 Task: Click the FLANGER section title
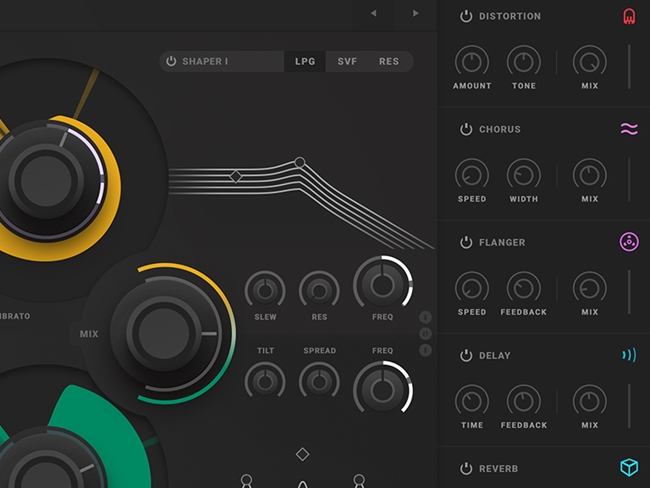[502, 243]
